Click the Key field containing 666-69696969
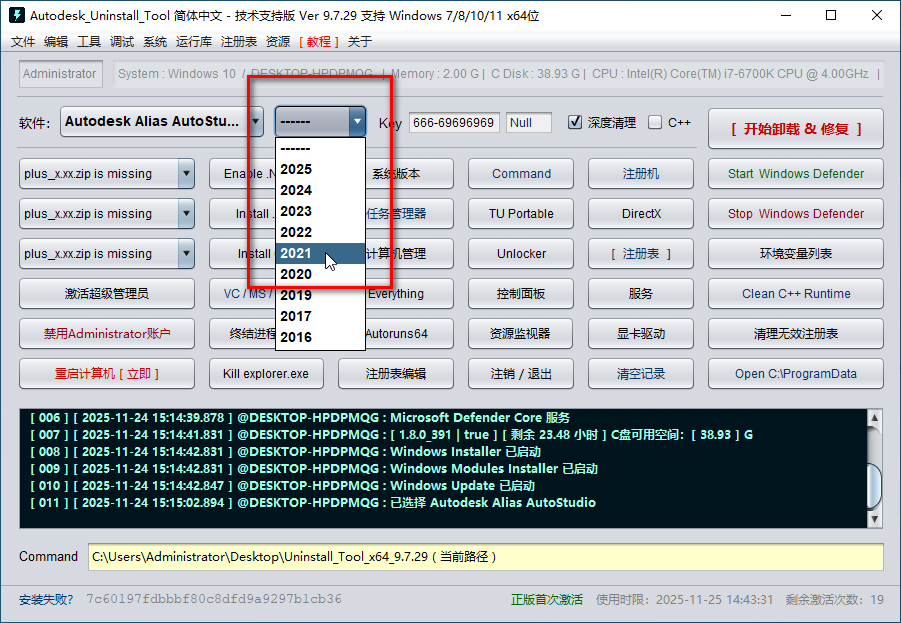The image size is (901, 623). point(454,122)
